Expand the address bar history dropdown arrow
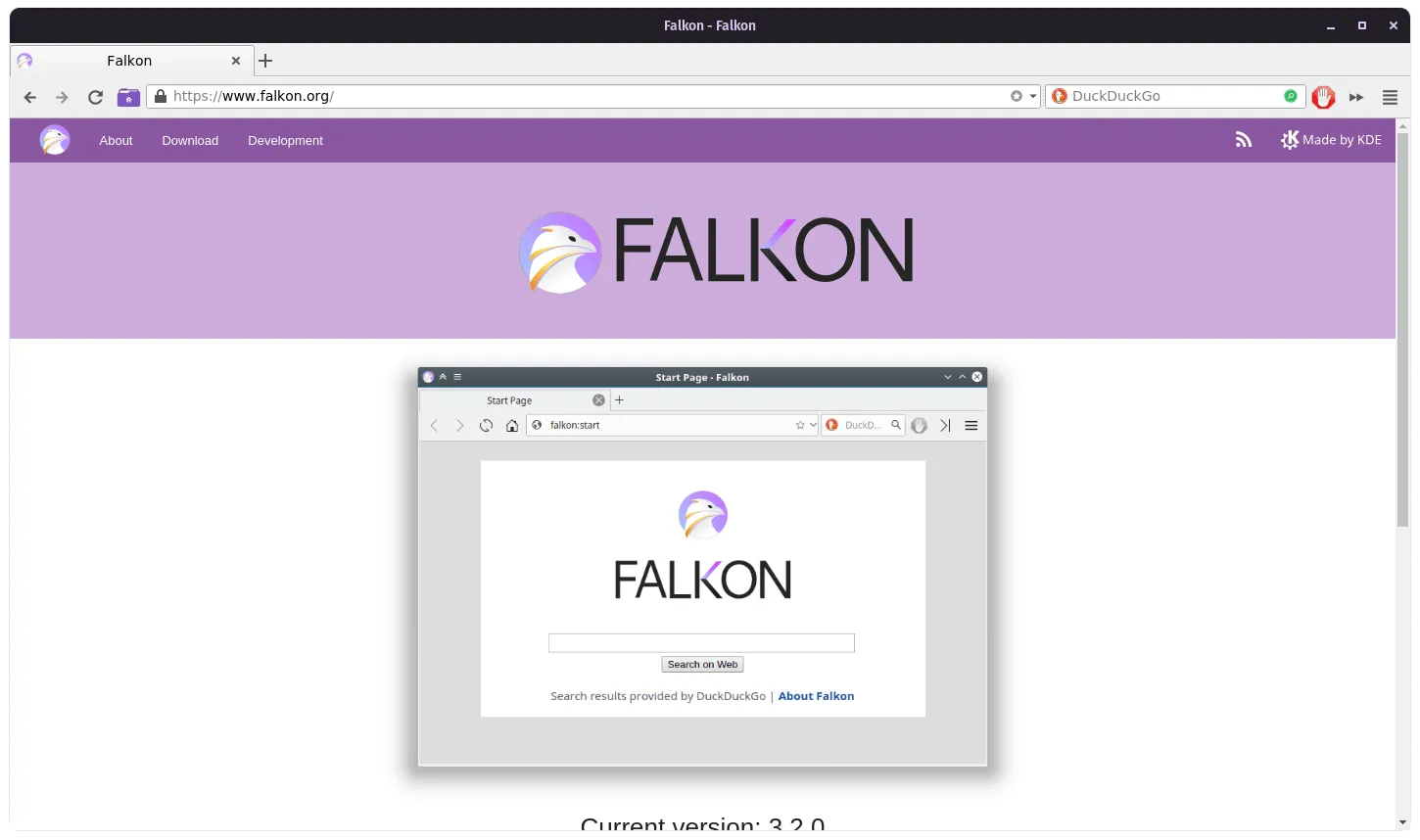The height and width of the screenshot is (840, 1420). (1032, 96)
